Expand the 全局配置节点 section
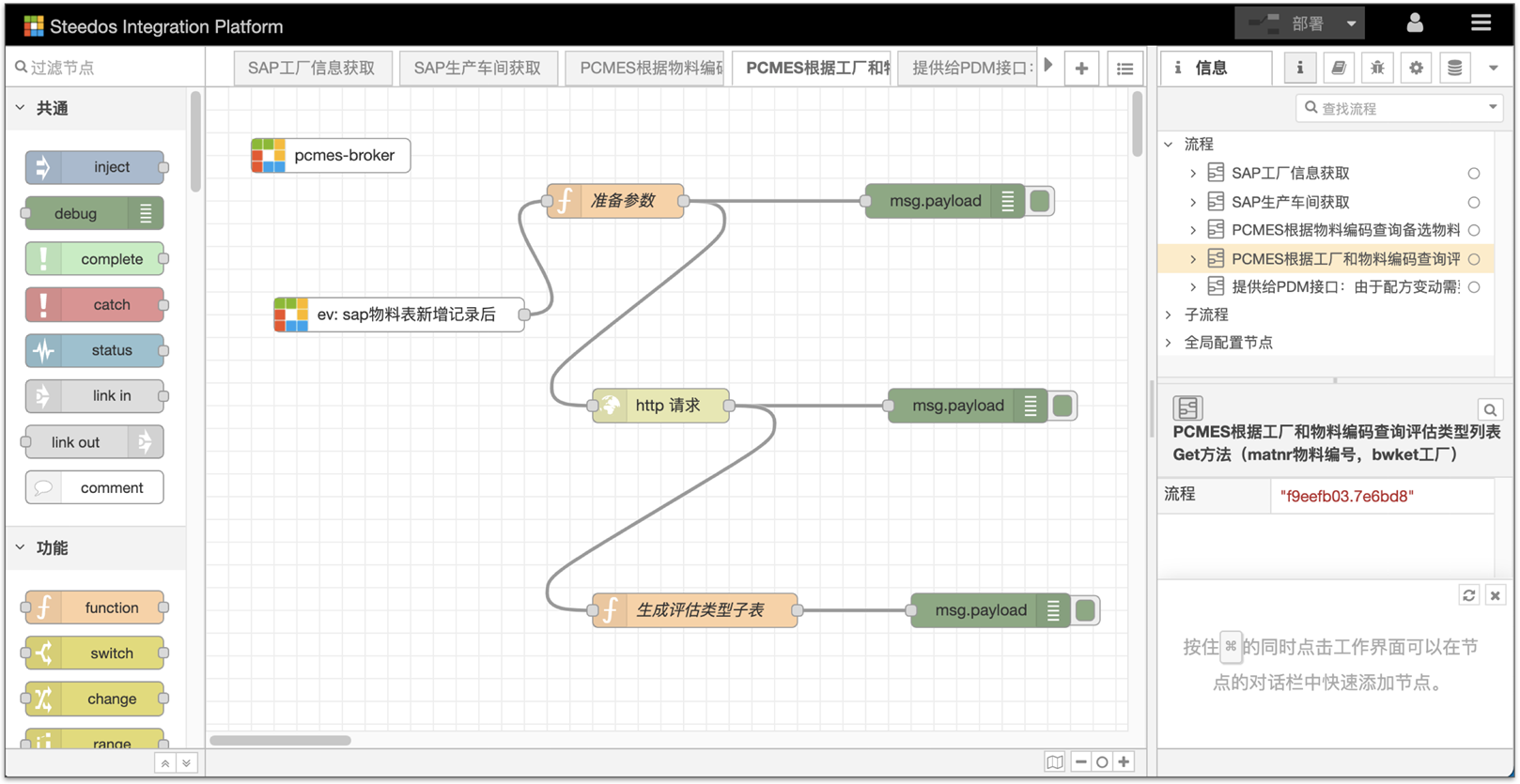Screen dimensions: 1520x784 coord(1169,343)
